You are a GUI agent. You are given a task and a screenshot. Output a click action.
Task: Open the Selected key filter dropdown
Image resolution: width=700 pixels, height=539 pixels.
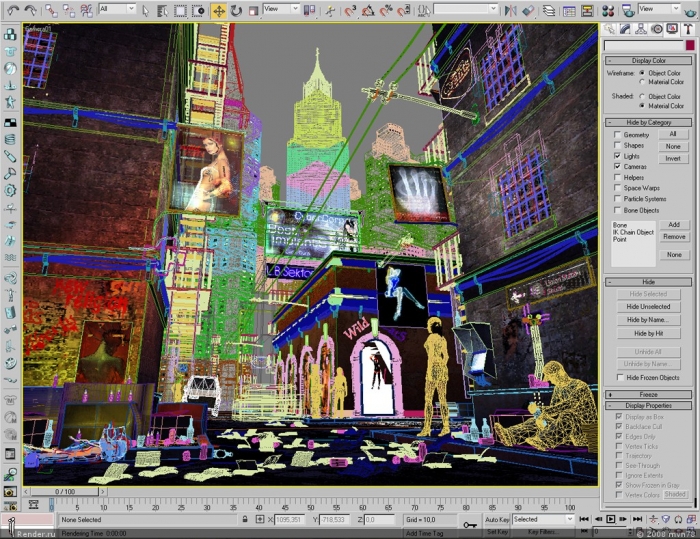click(543, 519)
